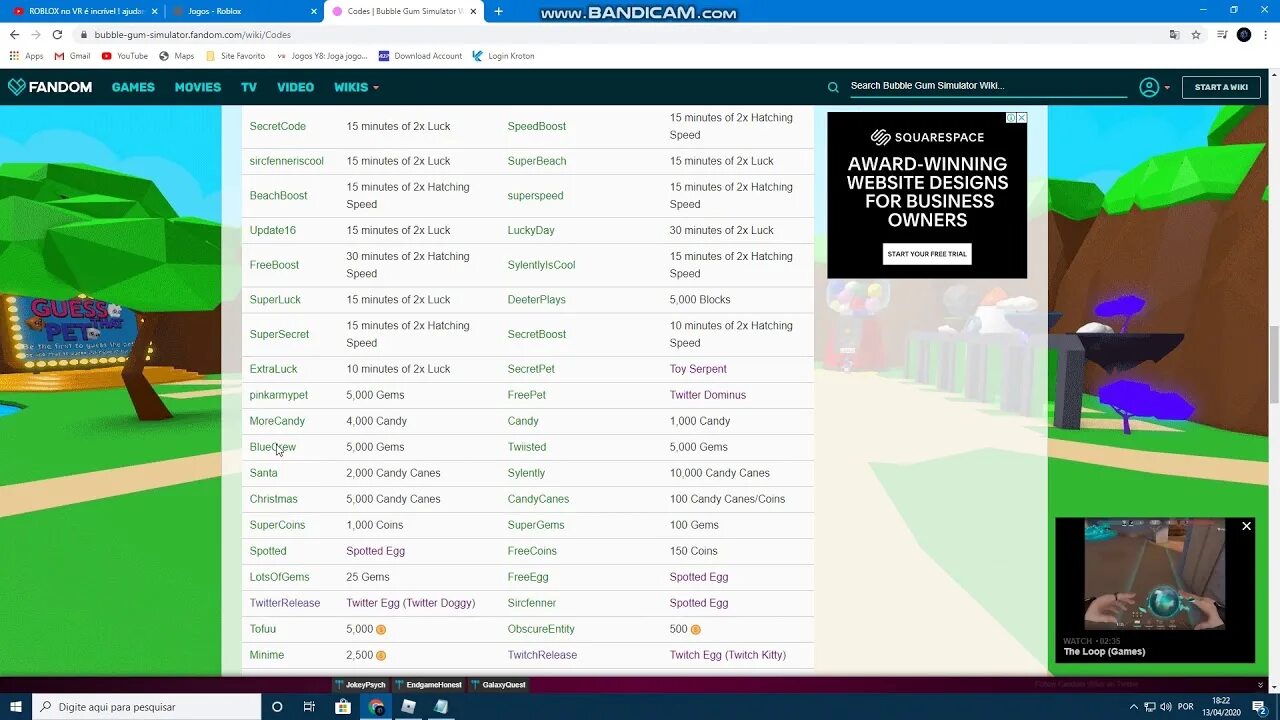Click the Spotted Egg link in Spotted row

pos(375,551)
